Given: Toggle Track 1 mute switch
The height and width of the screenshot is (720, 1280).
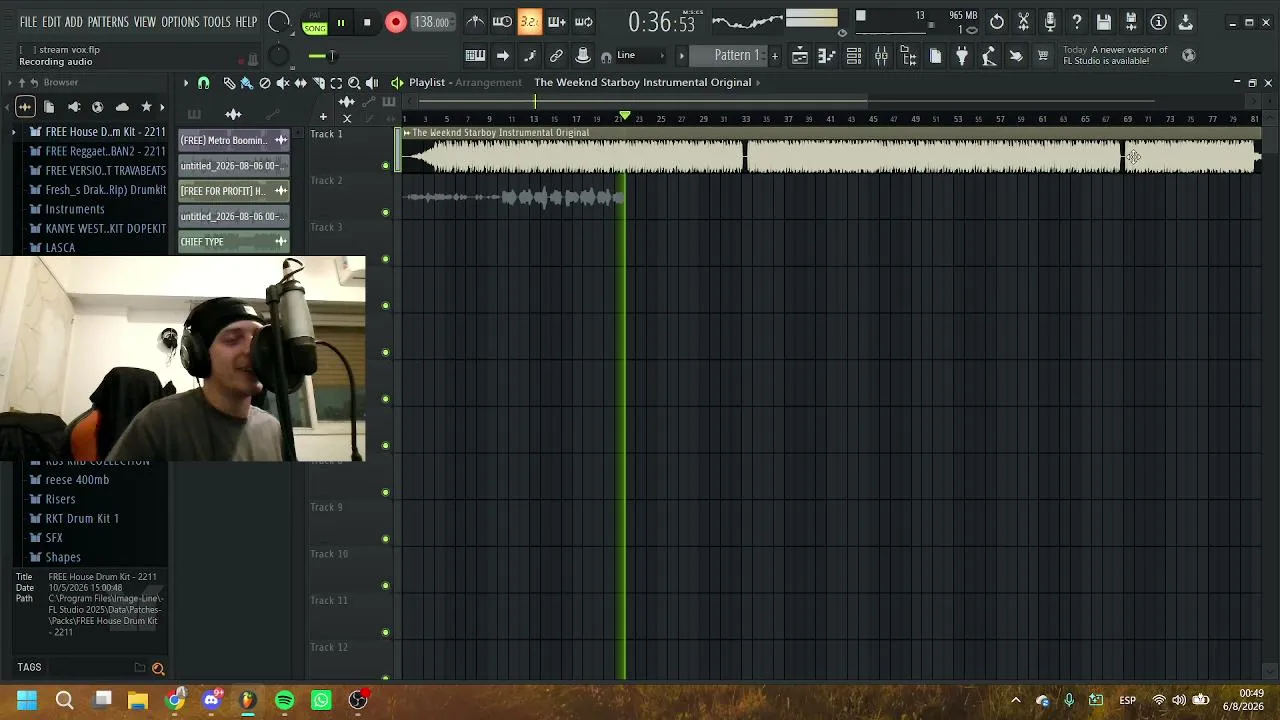Looking at the screenshot, I should click(x=386, y=165).
